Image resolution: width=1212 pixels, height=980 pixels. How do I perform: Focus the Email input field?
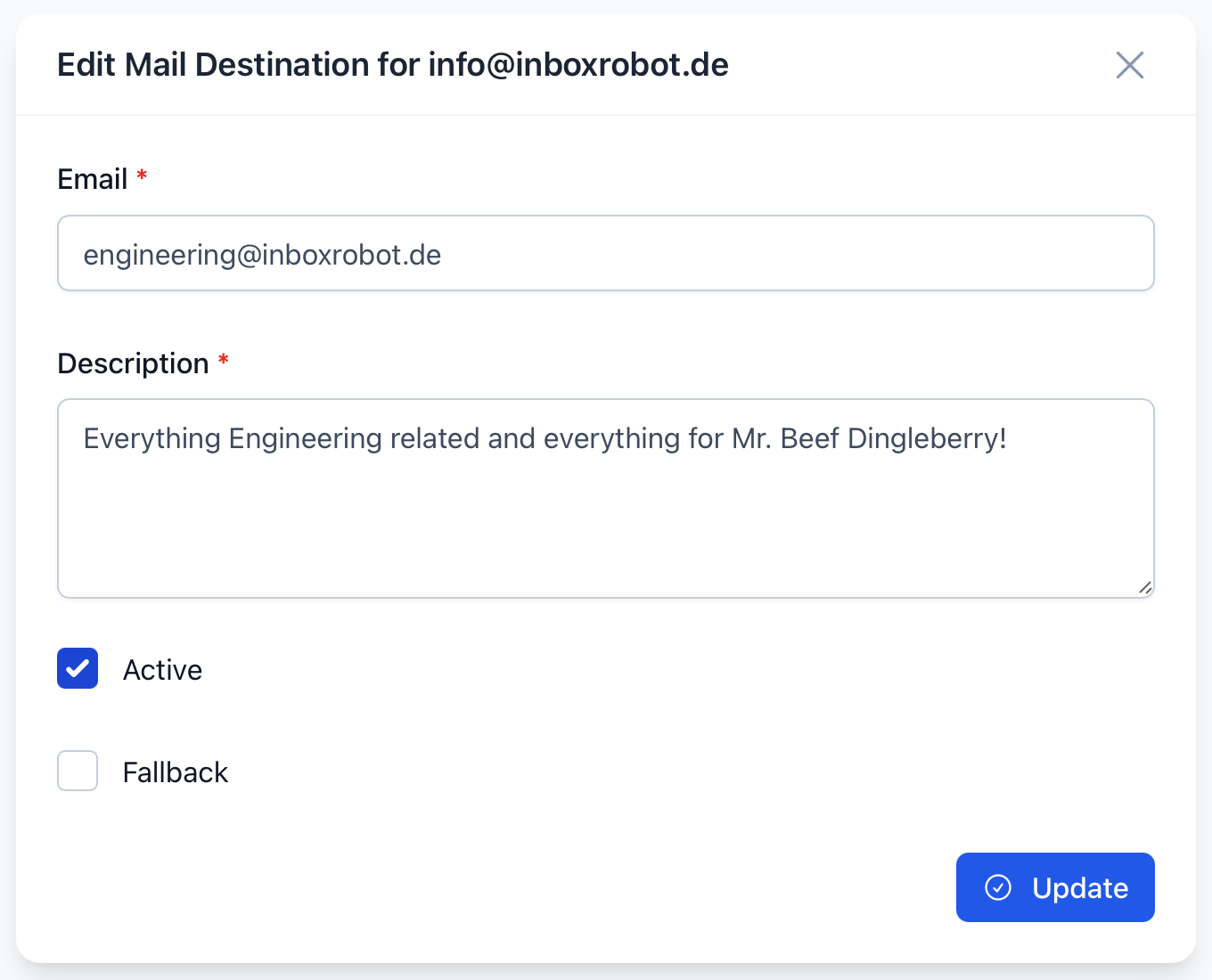pyautogui.click(x=606, y=253)
